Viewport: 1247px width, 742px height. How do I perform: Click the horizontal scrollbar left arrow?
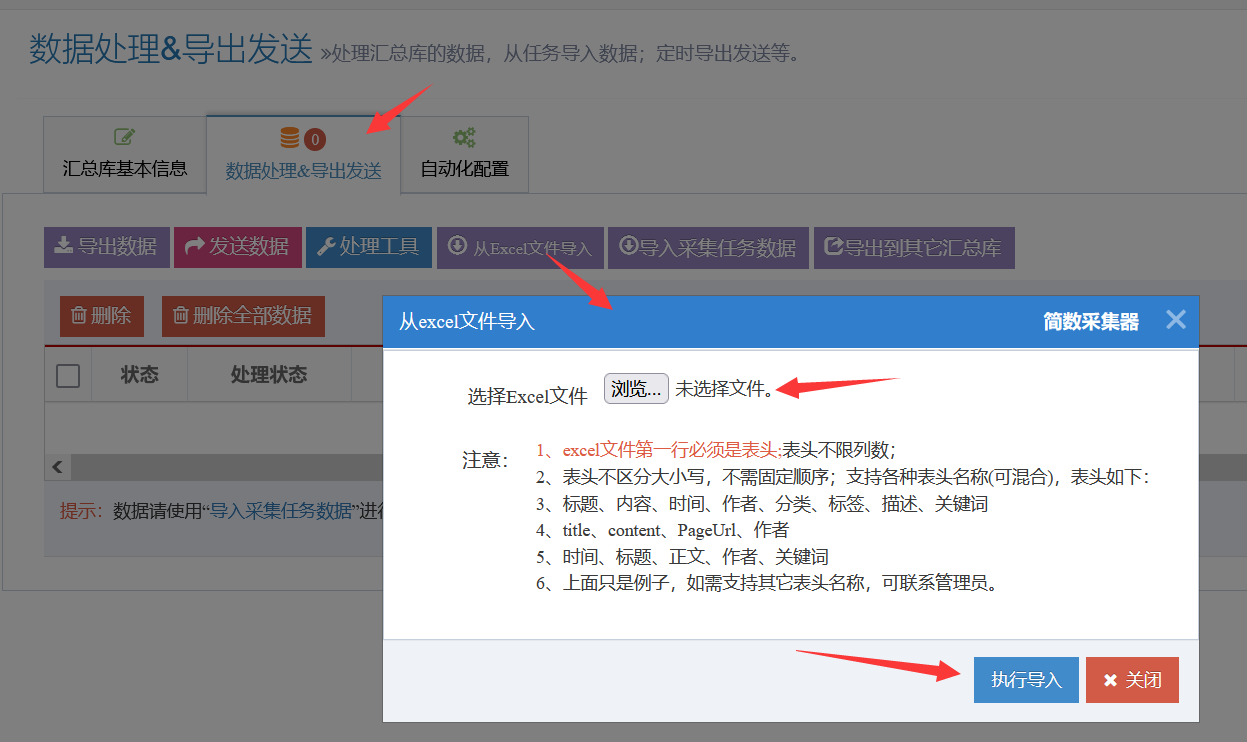(57, 467)
